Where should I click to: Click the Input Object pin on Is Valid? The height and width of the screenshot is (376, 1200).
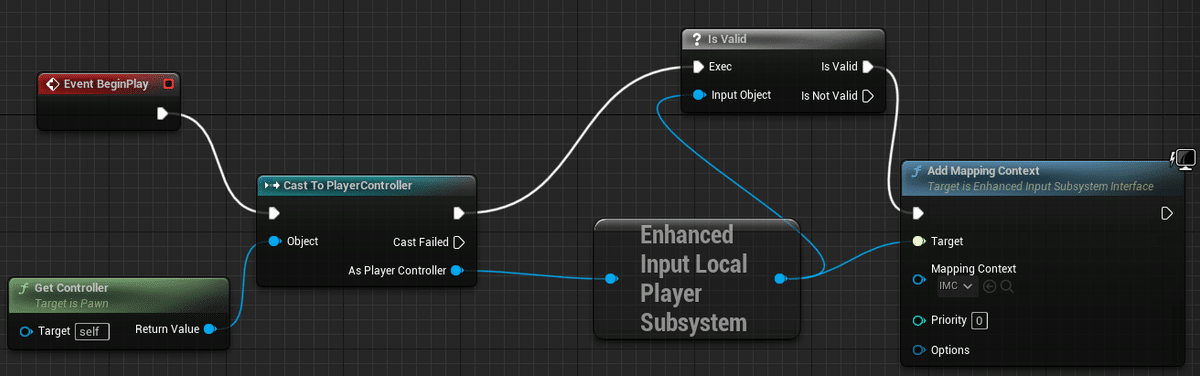(x=699, y=96)
